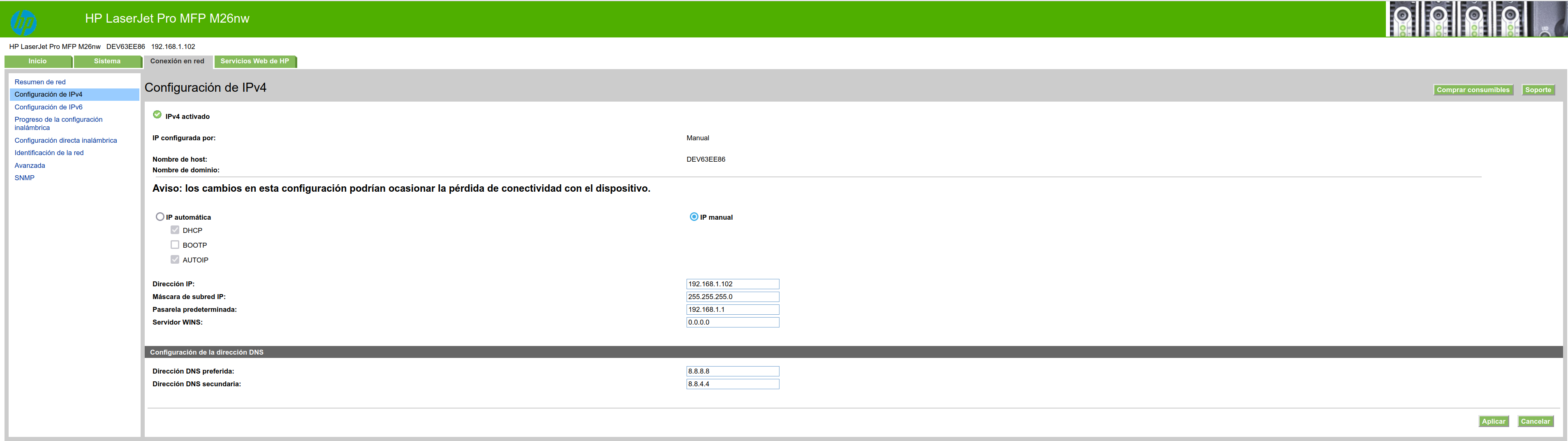
Task: Select Configuración de IPv4 in sidebar
Action: click(74, 95)
